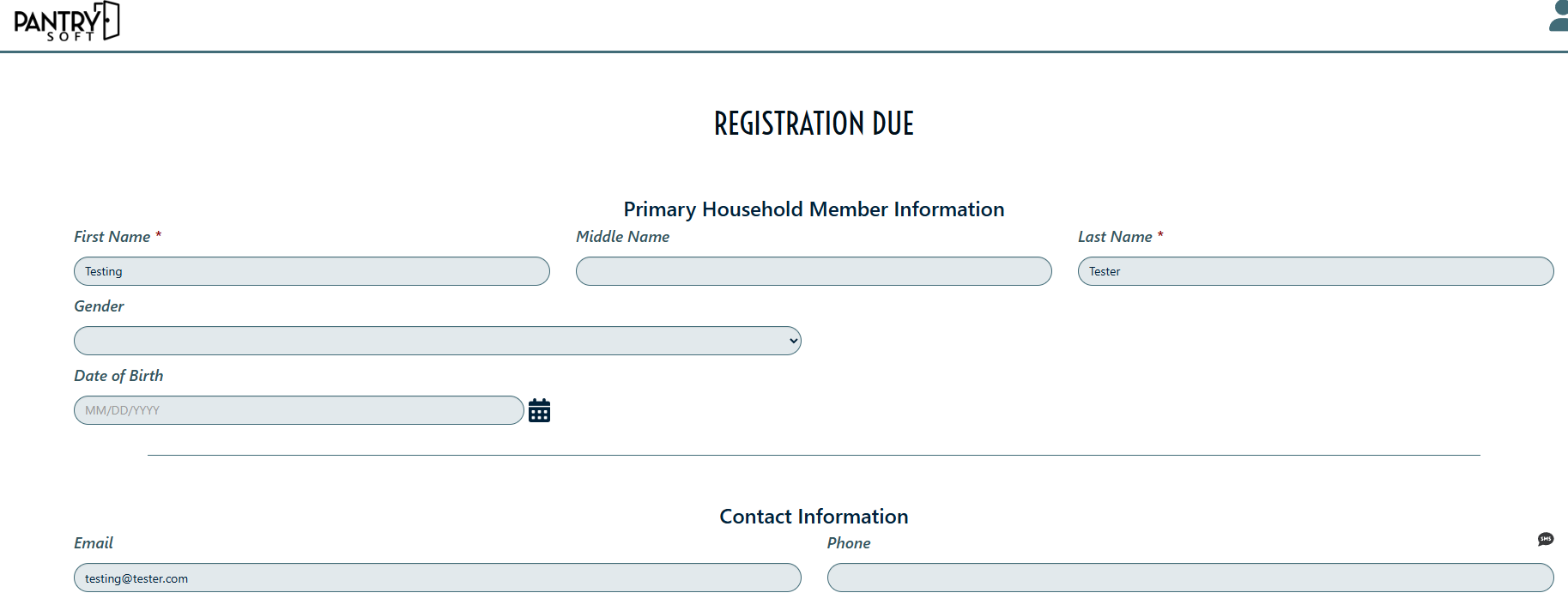1568x599 pixels.
Task: Click the Registration Due heading
Action: click(x=814, y=124)
